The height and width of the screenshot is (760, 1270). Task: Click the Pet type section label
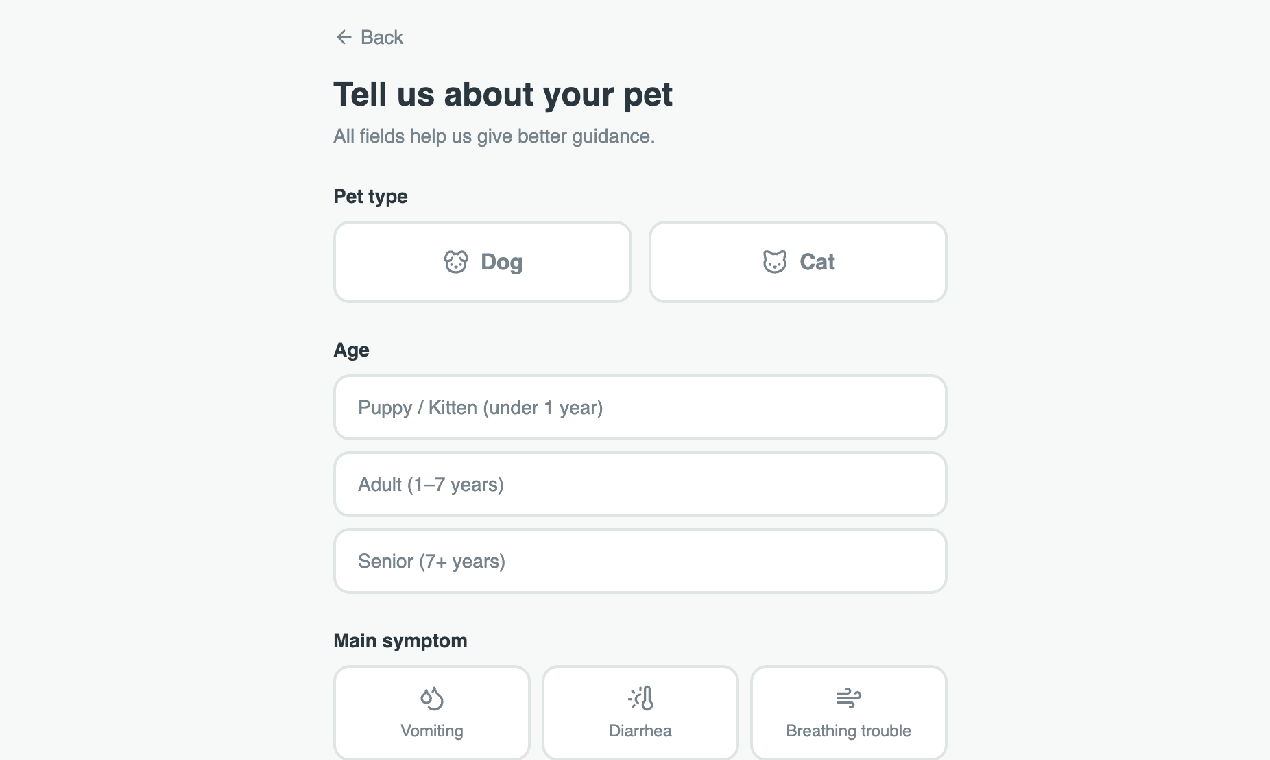[x=370, y=197]
